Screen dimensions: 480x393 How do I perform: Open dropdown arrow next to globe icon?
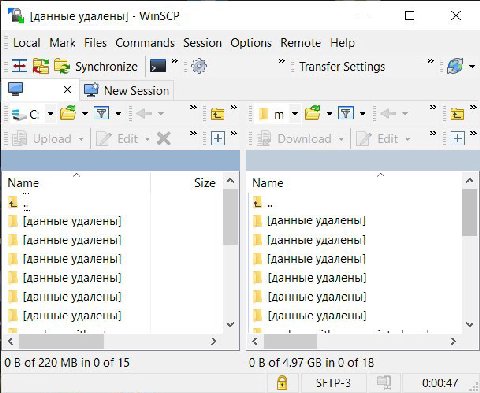coord(472,66)
